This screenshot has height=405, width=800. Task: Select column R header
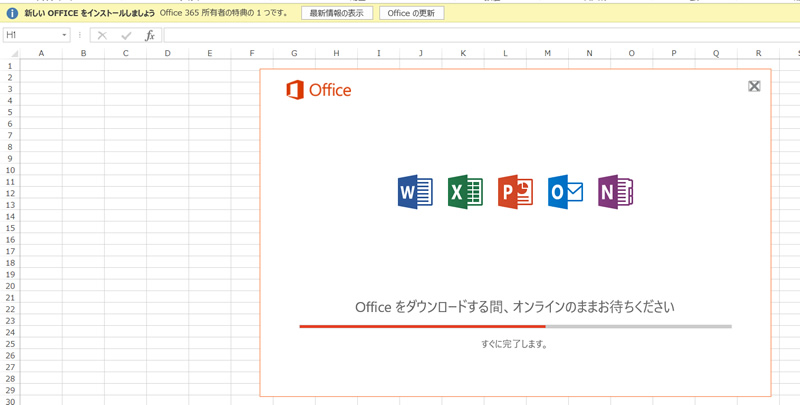[x=758, y=53]
